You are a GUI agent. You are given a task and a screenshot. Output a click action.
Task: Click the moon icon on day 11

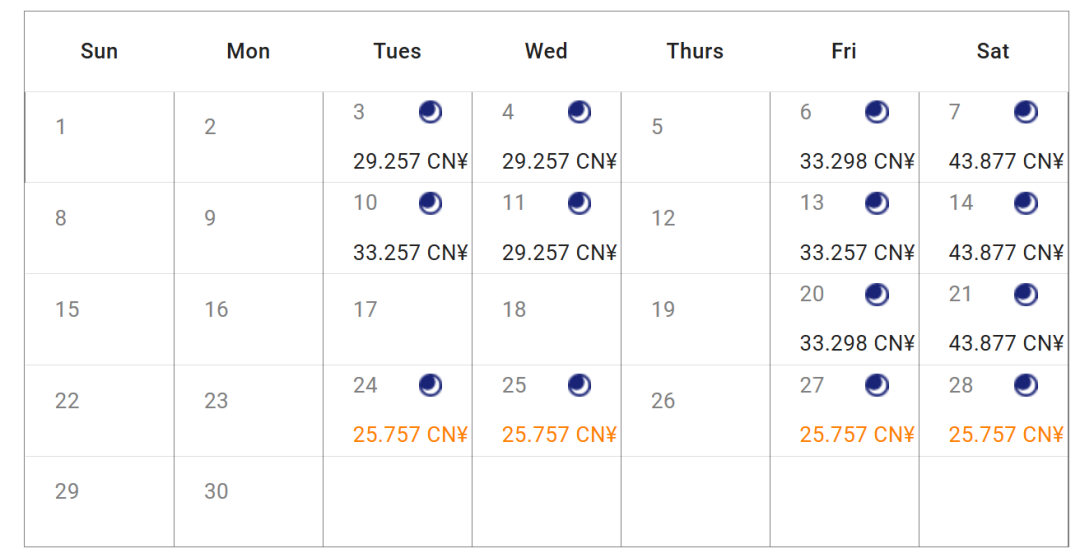(579, 203)
